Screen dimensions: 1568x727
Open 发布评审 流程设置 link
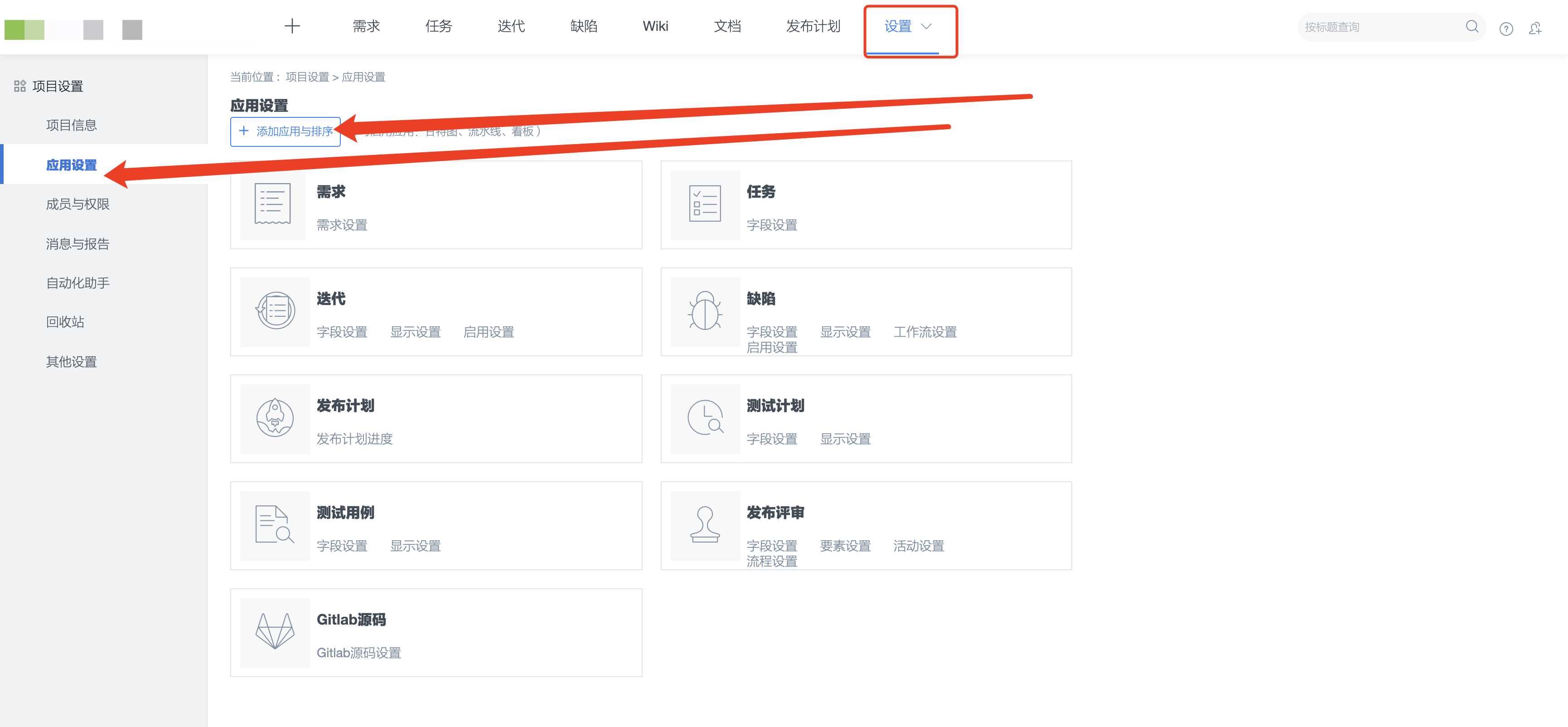pos(772,561)
